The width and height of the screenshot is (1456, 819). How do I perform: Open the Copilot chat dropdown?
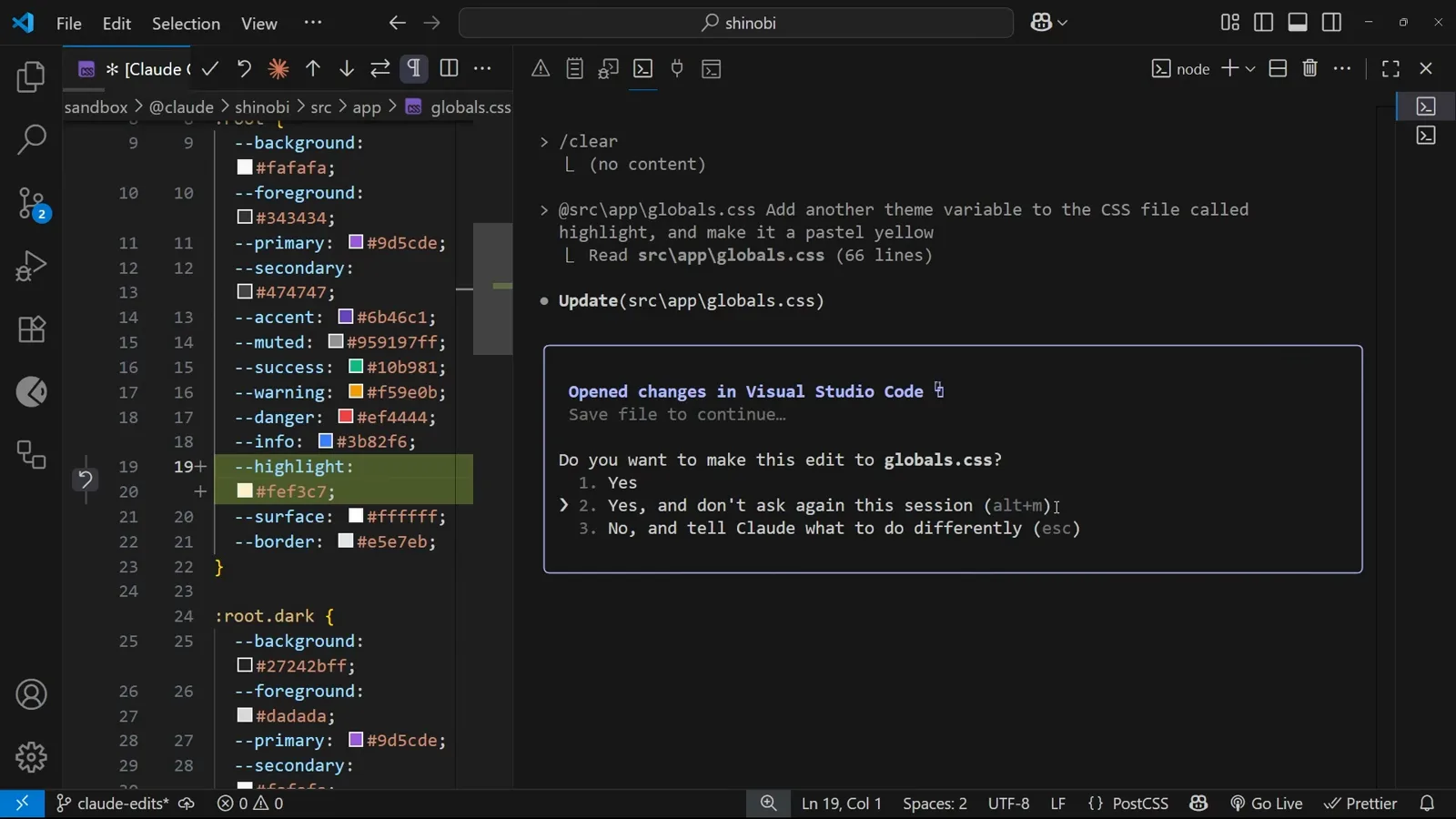point(1049,23)
